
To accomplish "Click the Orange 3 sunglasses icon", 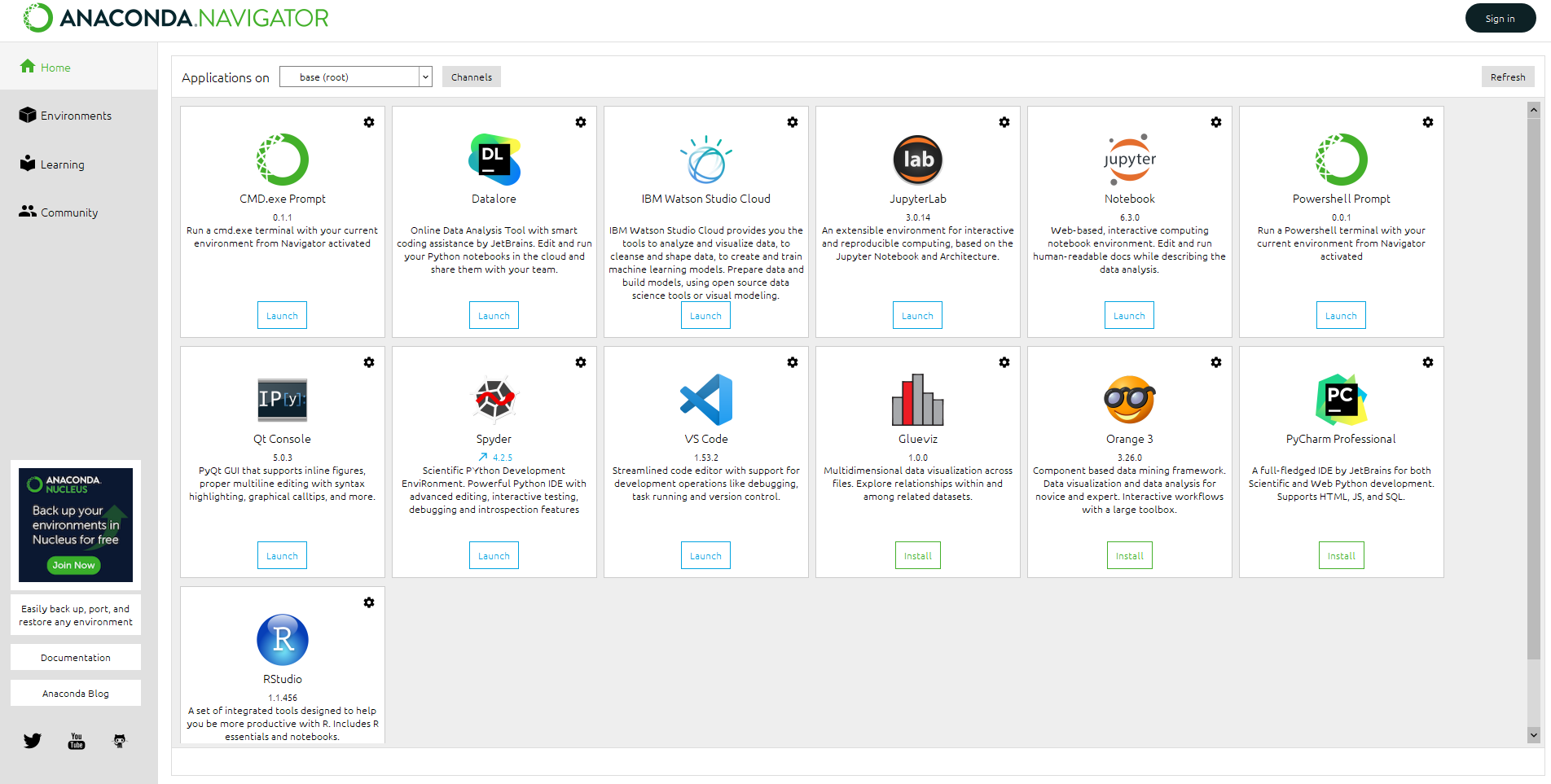I will [x=1130, y=399].
